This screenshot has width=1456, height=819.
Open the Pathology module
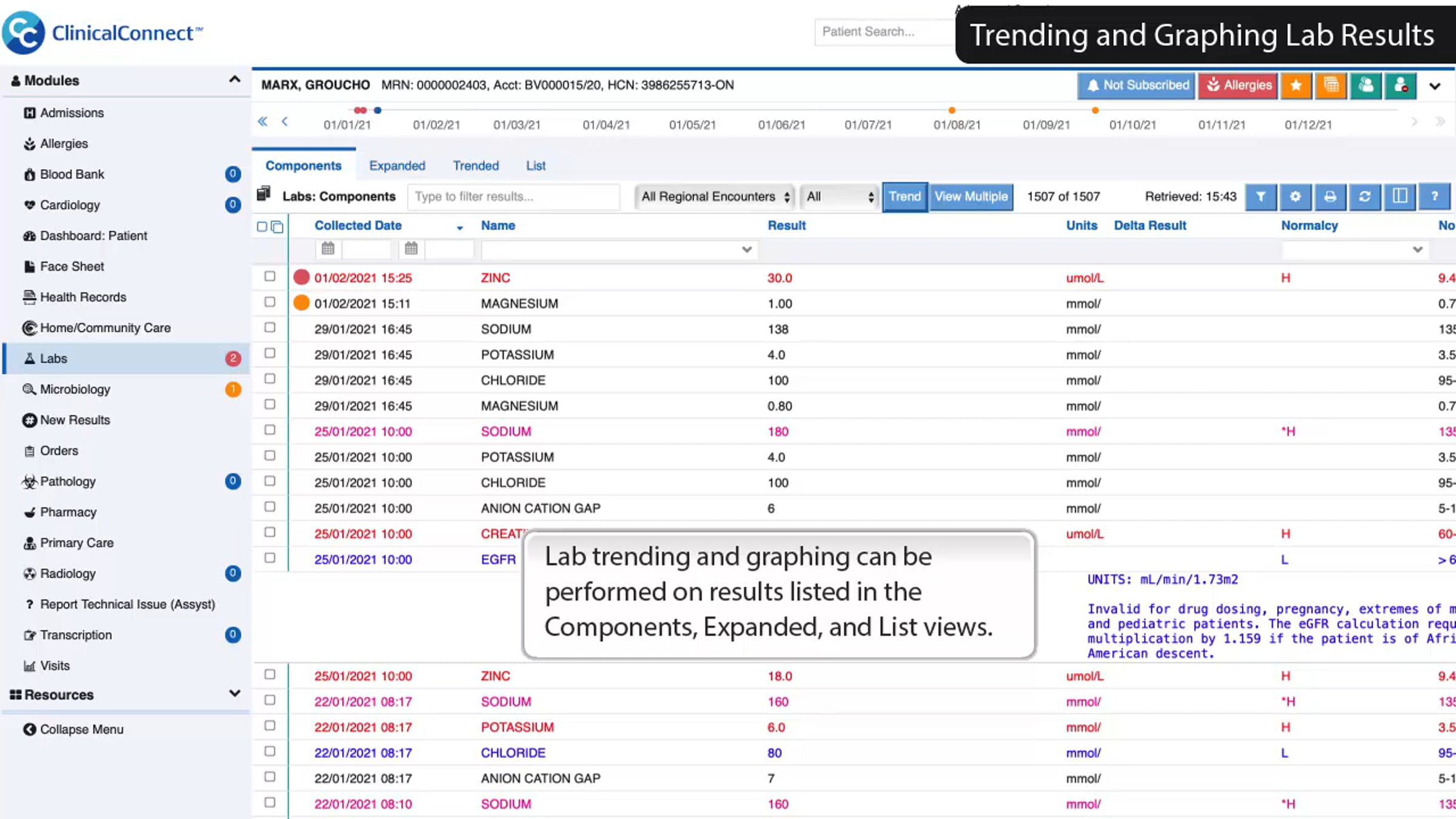[x=67, y=482]
